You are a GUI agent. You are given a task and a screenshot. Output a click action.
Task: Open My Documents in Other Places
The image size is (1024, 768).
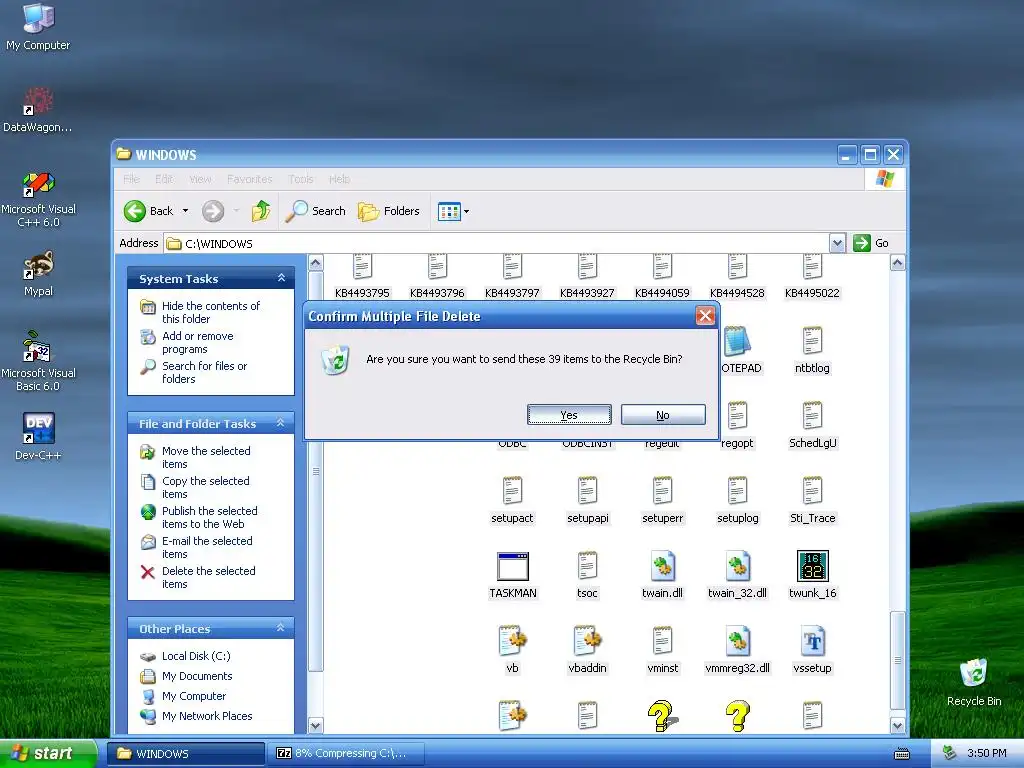pyautogui.click(x=197, y=676)
